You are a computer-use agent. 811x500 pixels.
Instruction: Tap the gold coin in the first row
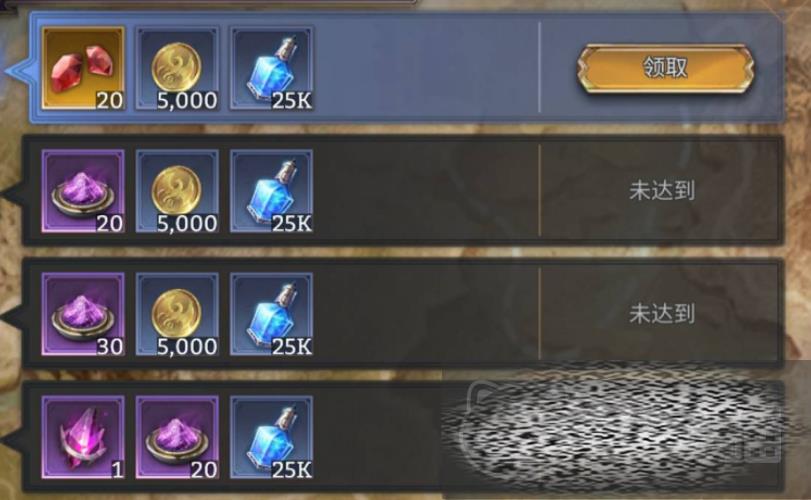[x=177, y=68]
